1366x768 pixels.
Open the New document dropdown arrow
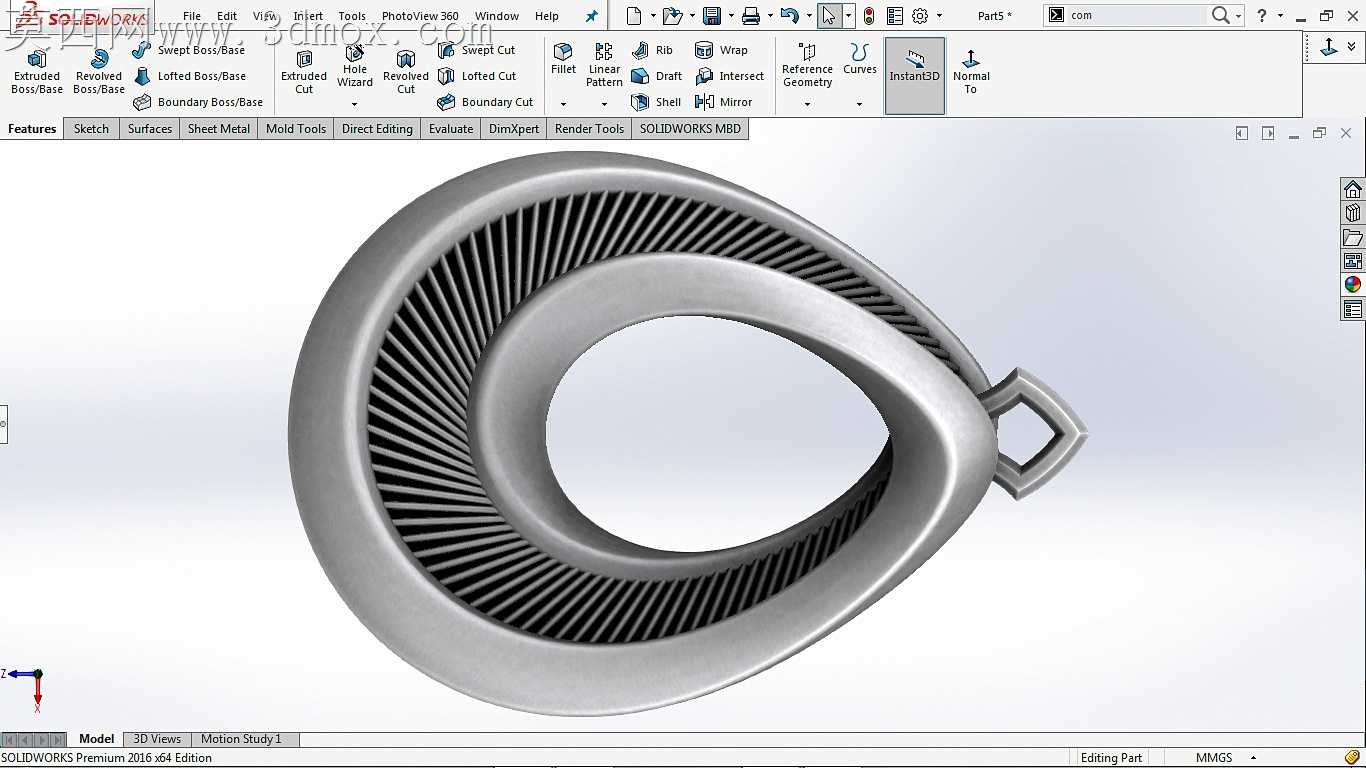[x=653, y=16]
